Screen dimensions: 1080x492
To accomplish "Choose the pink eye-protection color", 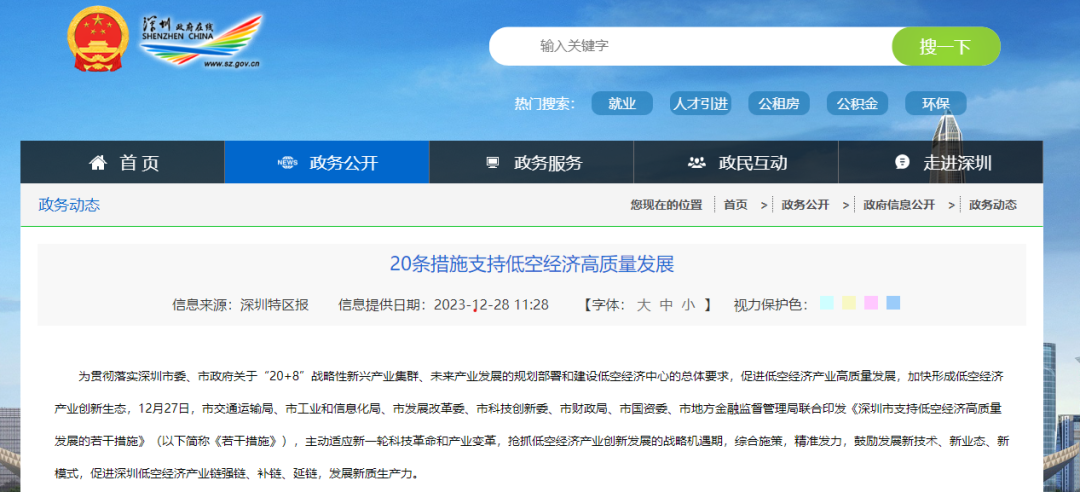I will click(871, 303).
